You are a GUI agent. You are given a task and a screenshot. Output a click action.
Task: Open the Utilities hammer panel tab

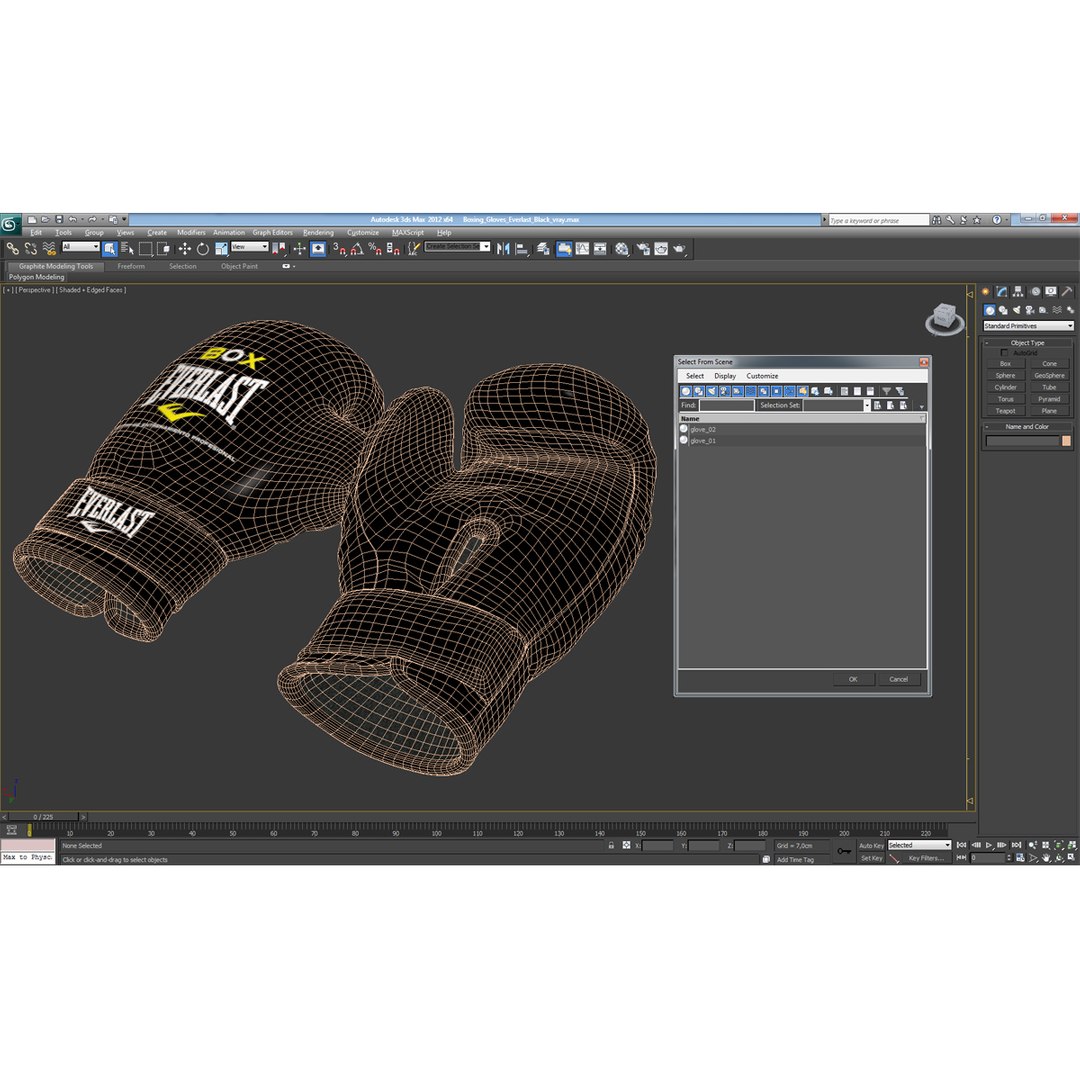click(1067, 292)
